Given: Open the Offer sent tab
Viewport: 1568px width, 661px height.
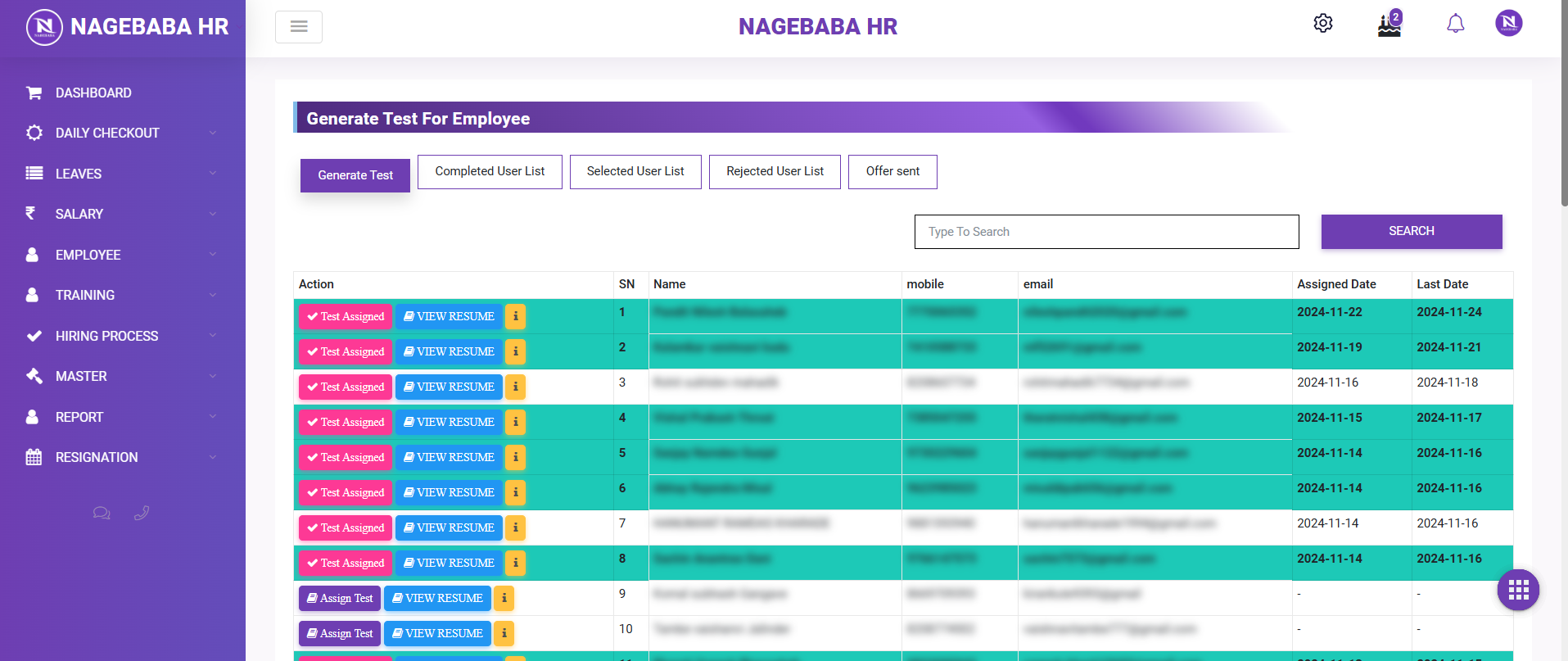Looking at the screenshot, I should click(892, 171).
